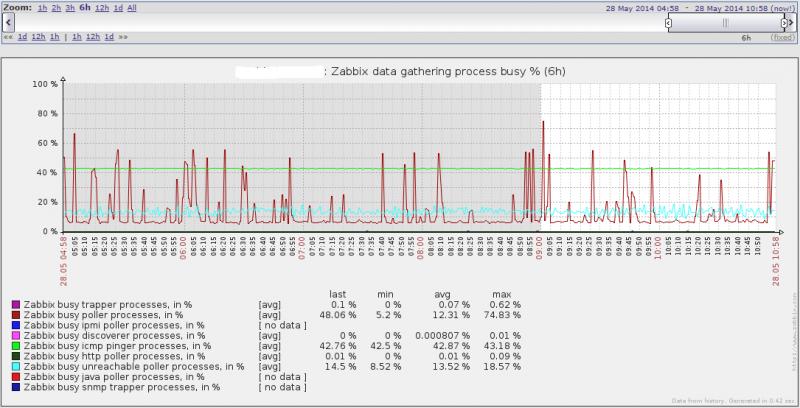Click the '[ no data ]' for java poller

tap(282, 377)
